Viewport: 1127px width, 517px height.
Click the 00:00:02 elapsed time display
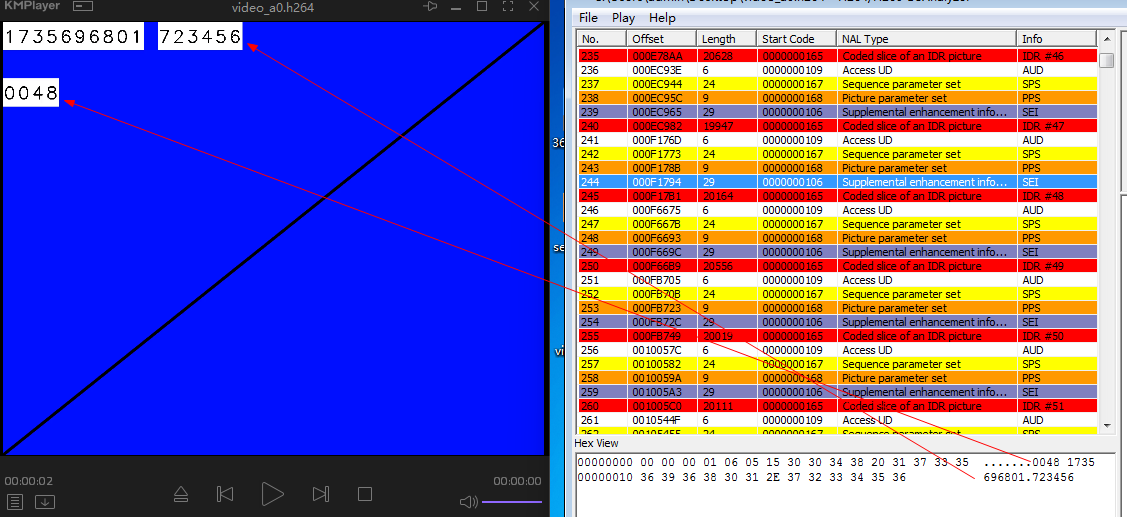pos(29,481)
